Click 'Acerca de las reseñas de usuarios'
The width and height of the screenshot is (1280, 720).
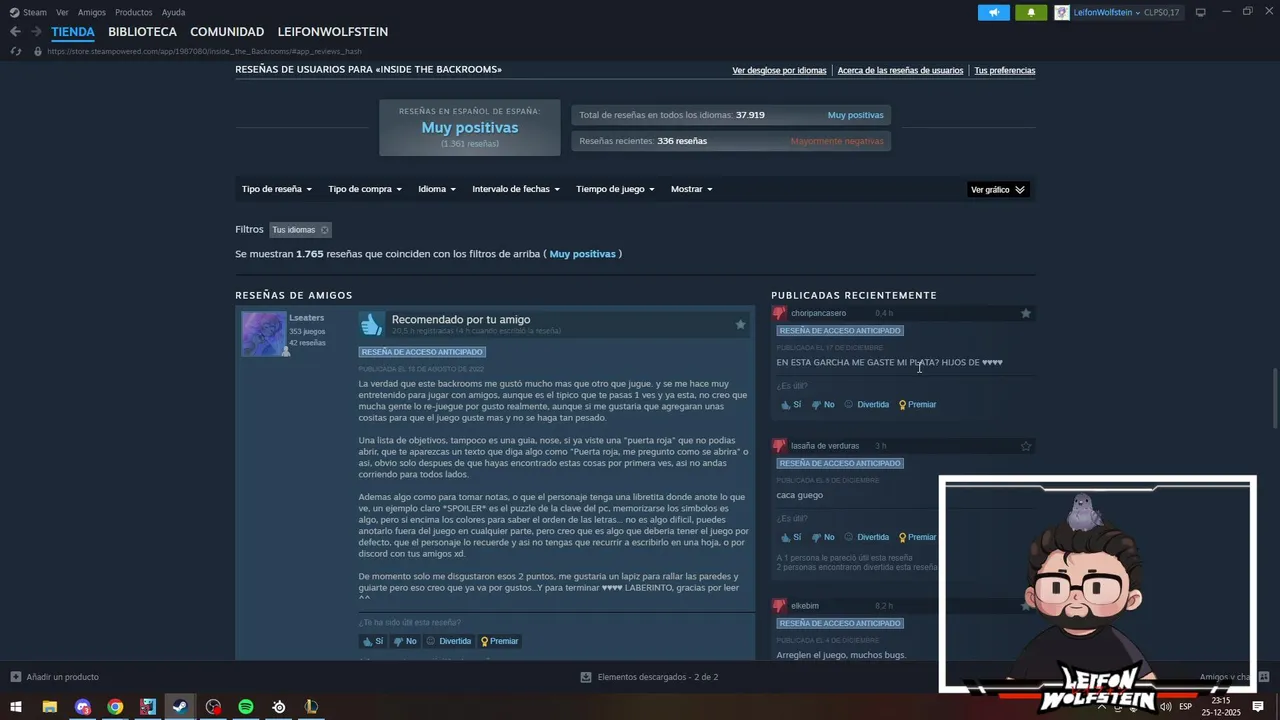900,71
